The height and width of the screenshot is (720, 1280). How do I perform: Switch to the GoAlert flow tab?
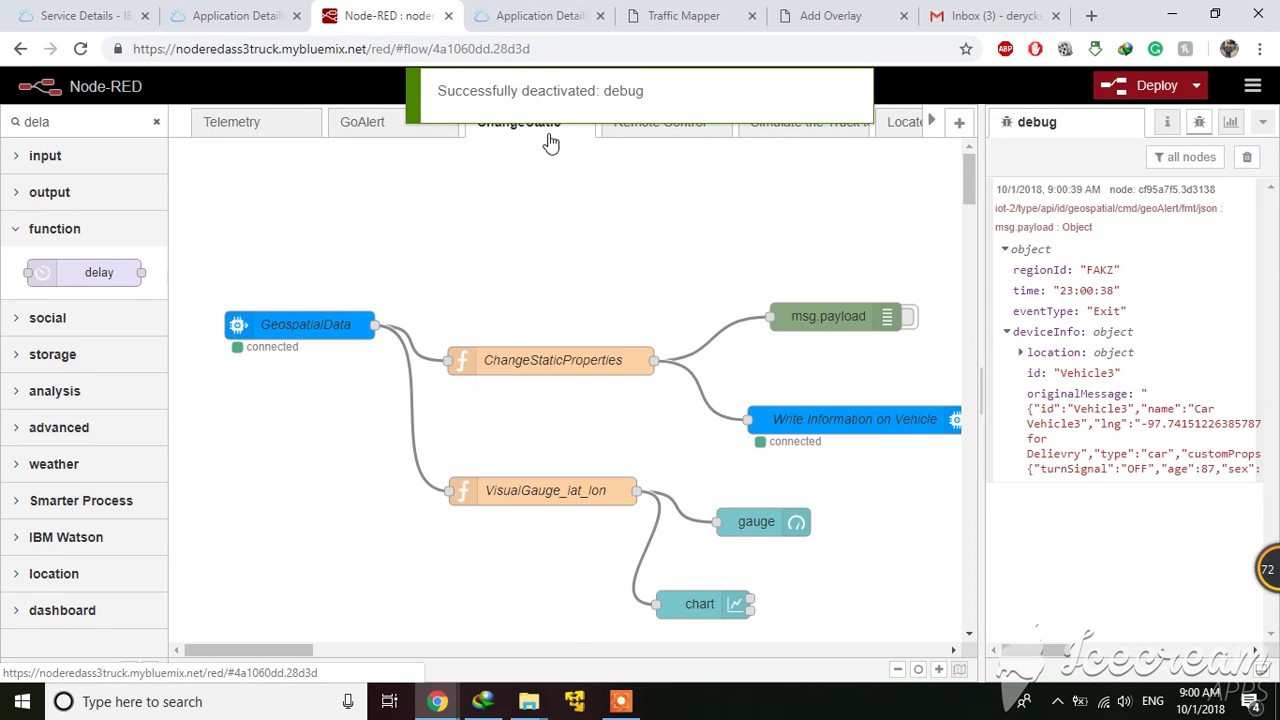(x=392, y=122)
